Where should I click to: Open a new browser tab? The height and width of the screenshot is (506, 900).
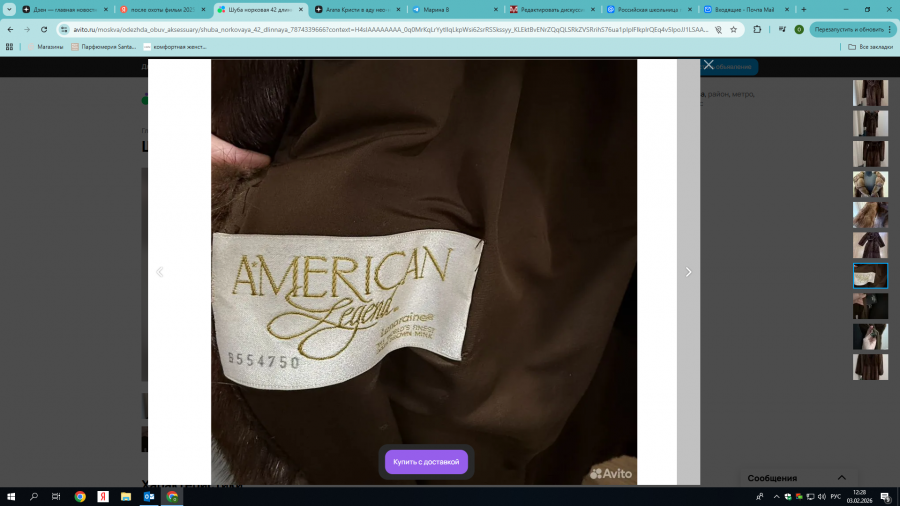coord(803,9)
